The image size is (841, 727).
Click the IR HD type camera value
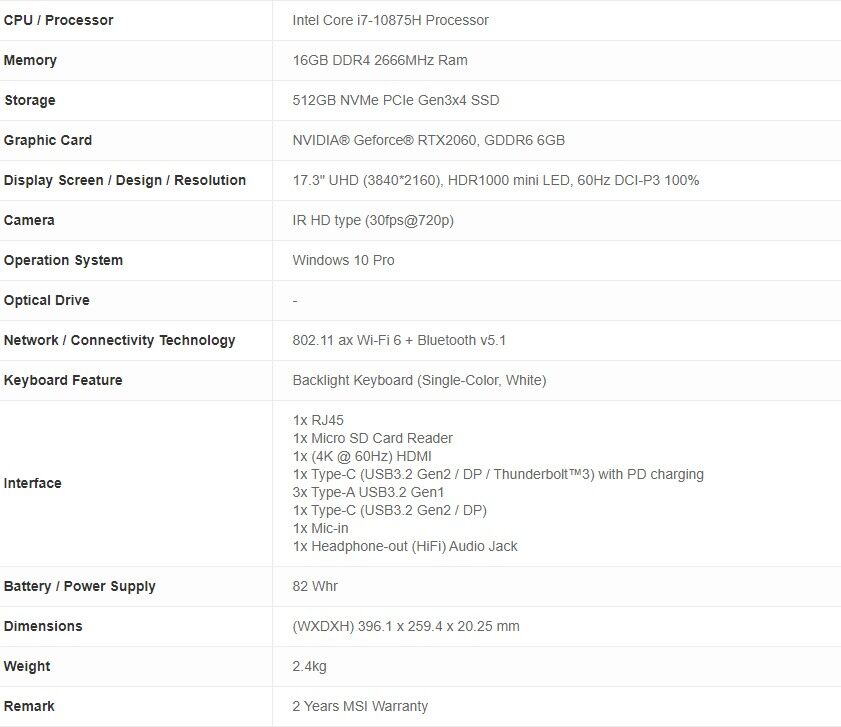373,220
